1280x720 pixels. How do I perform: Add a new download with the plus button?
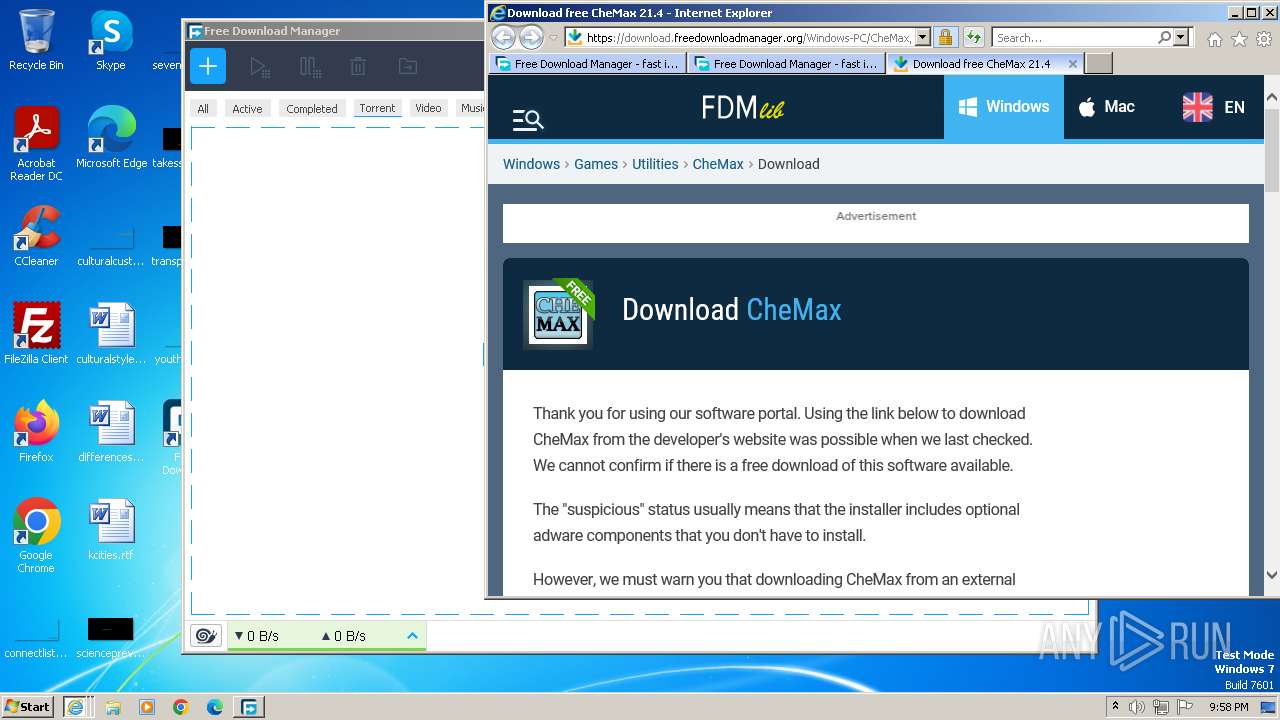point(208,67)
